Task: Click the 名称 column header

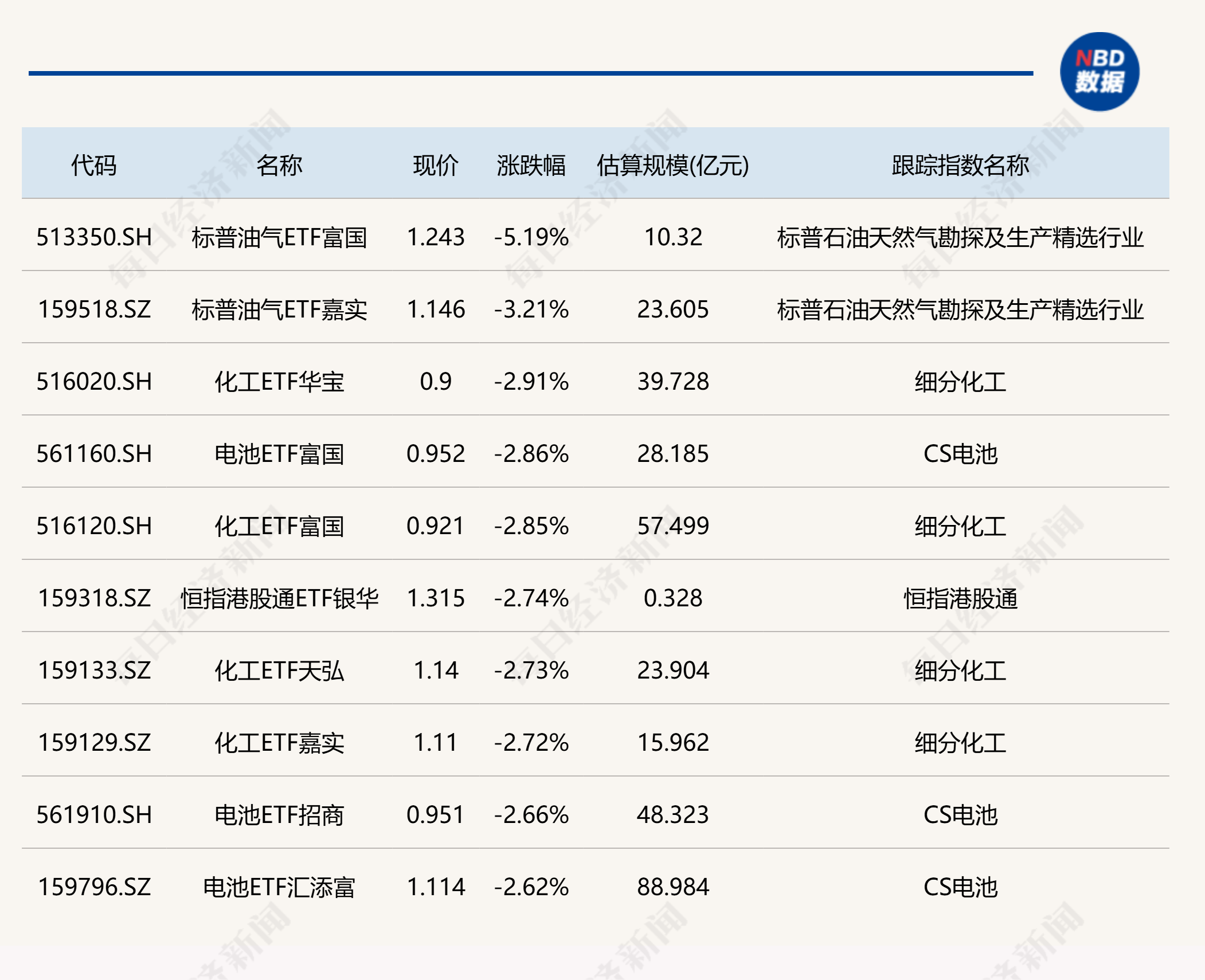Action: coord(279,166)
